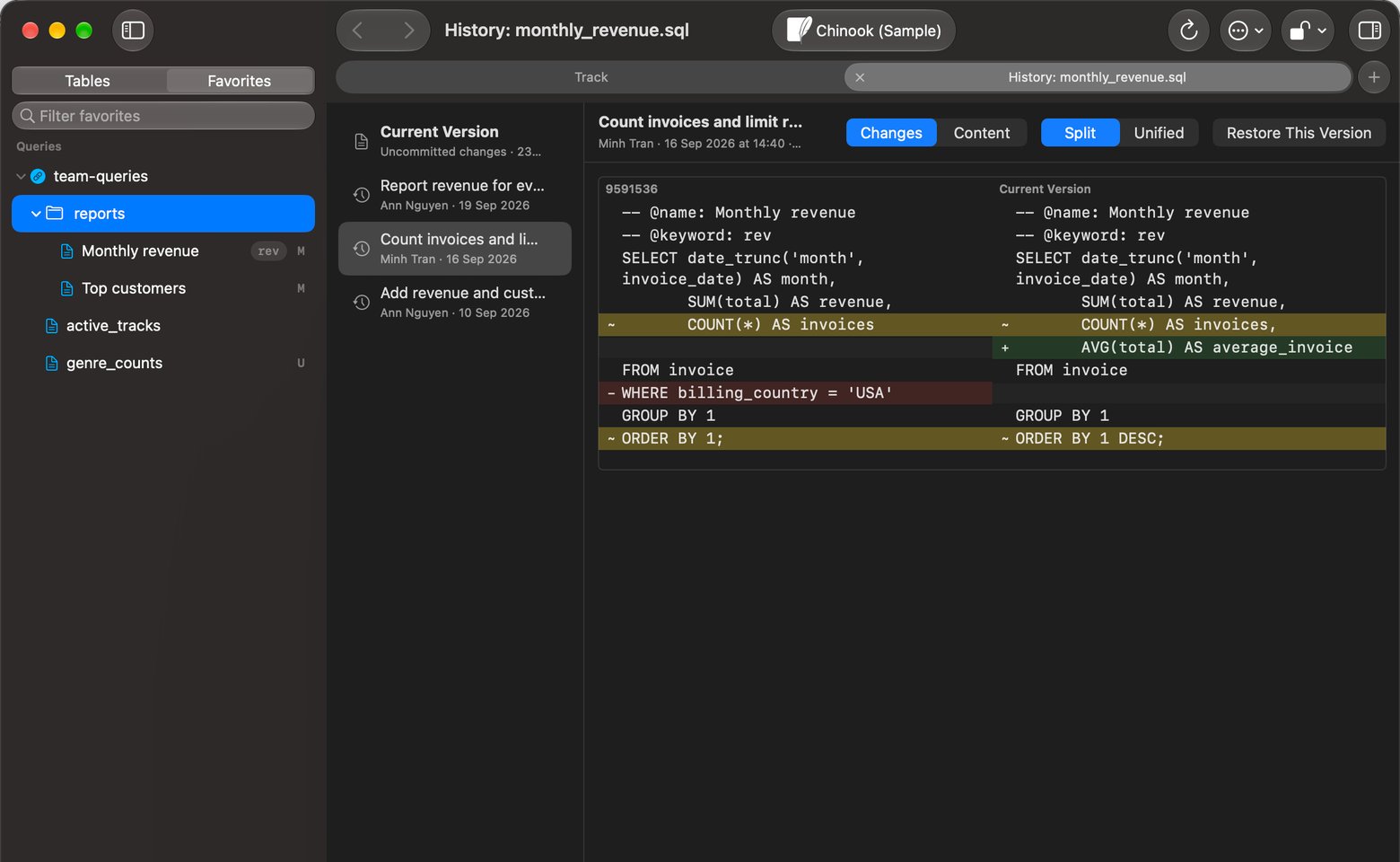
Task: Click the Chinook (Sample) connection button
Action: 863,31
